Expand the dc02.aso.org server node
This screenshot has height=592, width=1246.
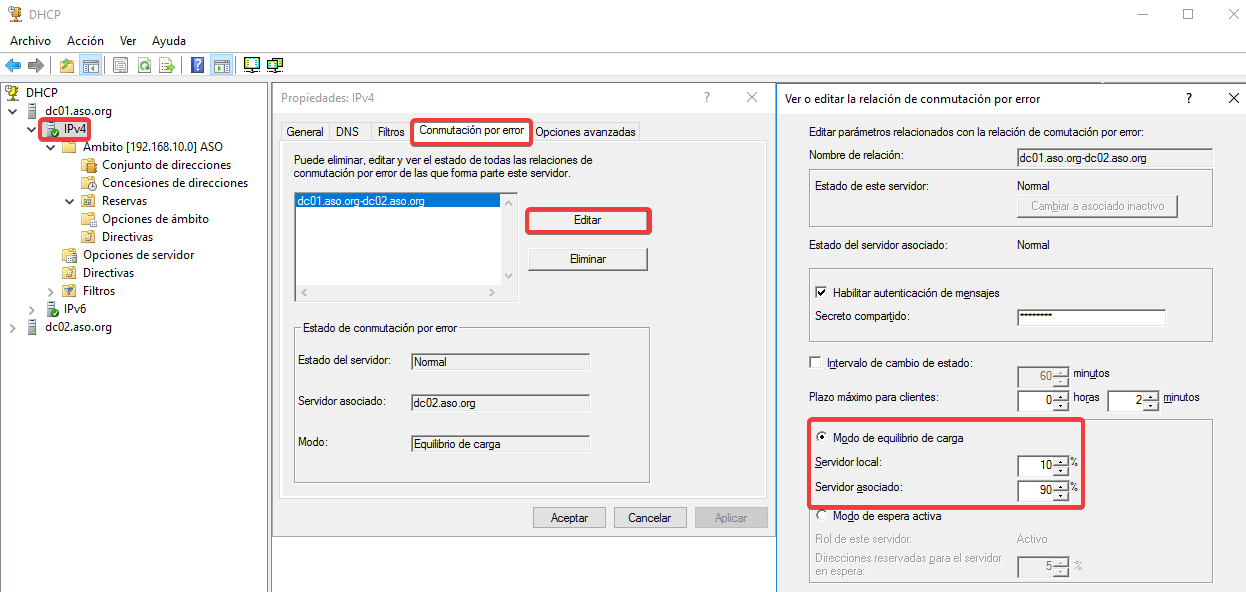(x=13, y=328)
